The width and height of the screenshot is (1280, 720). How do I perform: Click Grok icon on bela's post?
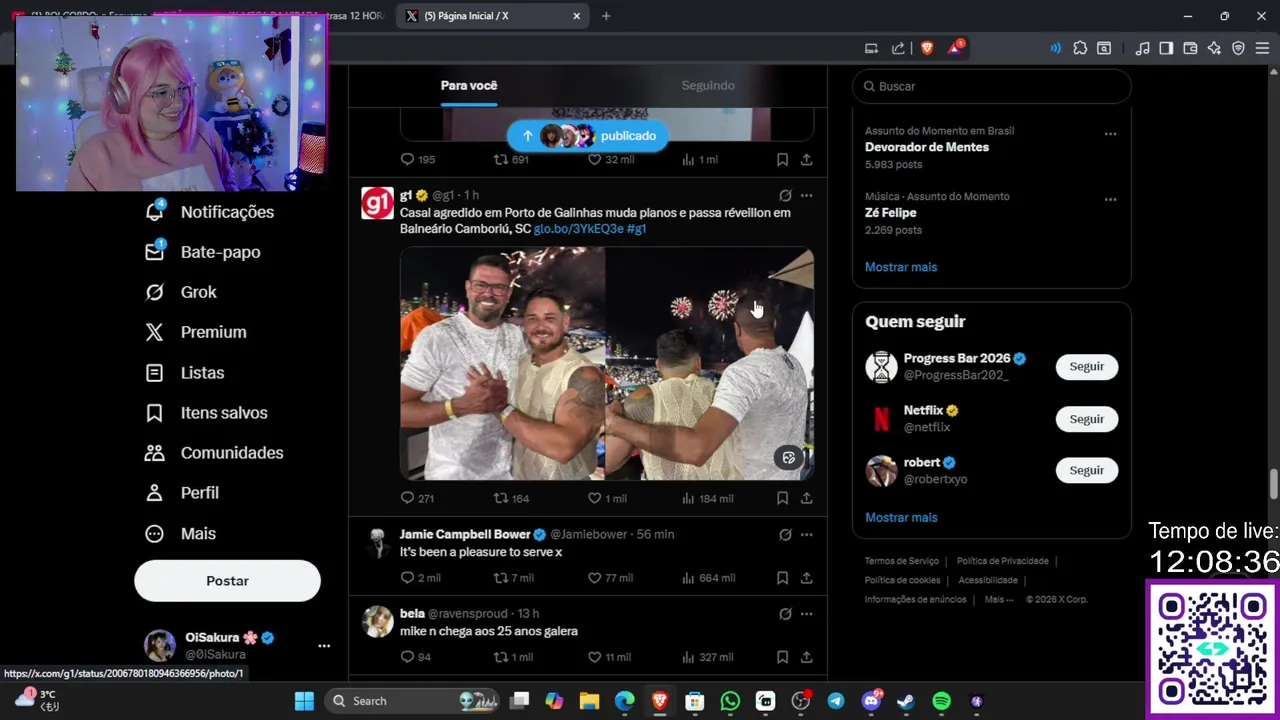click(785, 614)
